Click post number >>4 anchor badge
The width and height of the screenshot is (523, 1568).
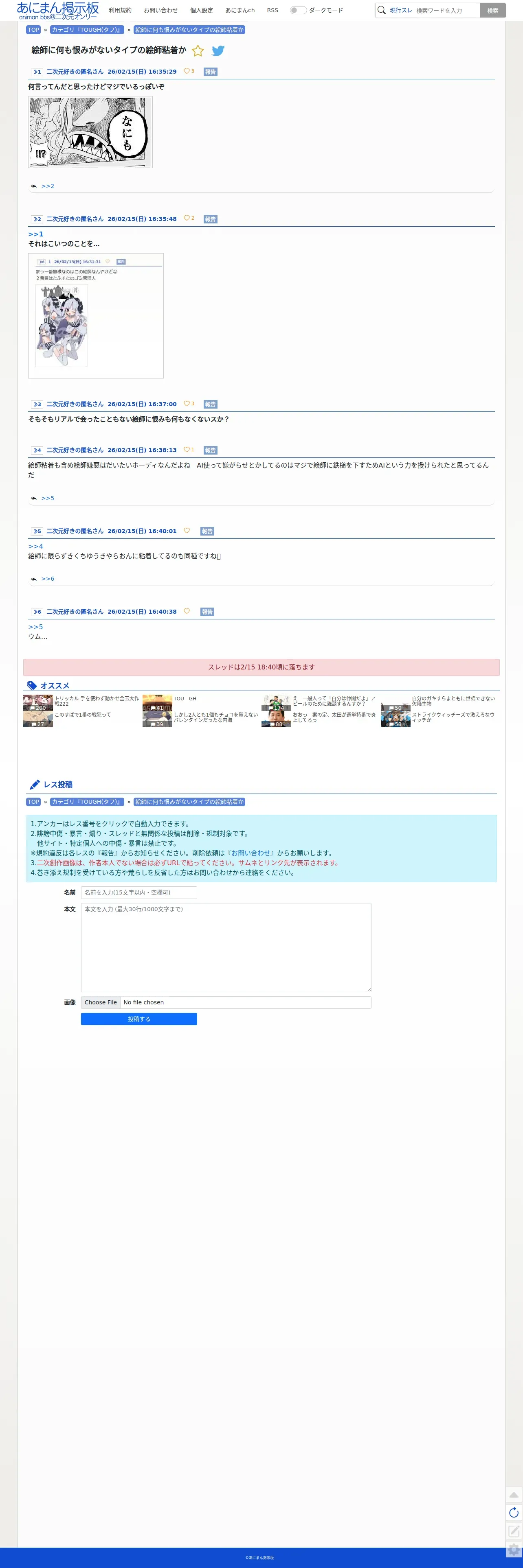37,450
